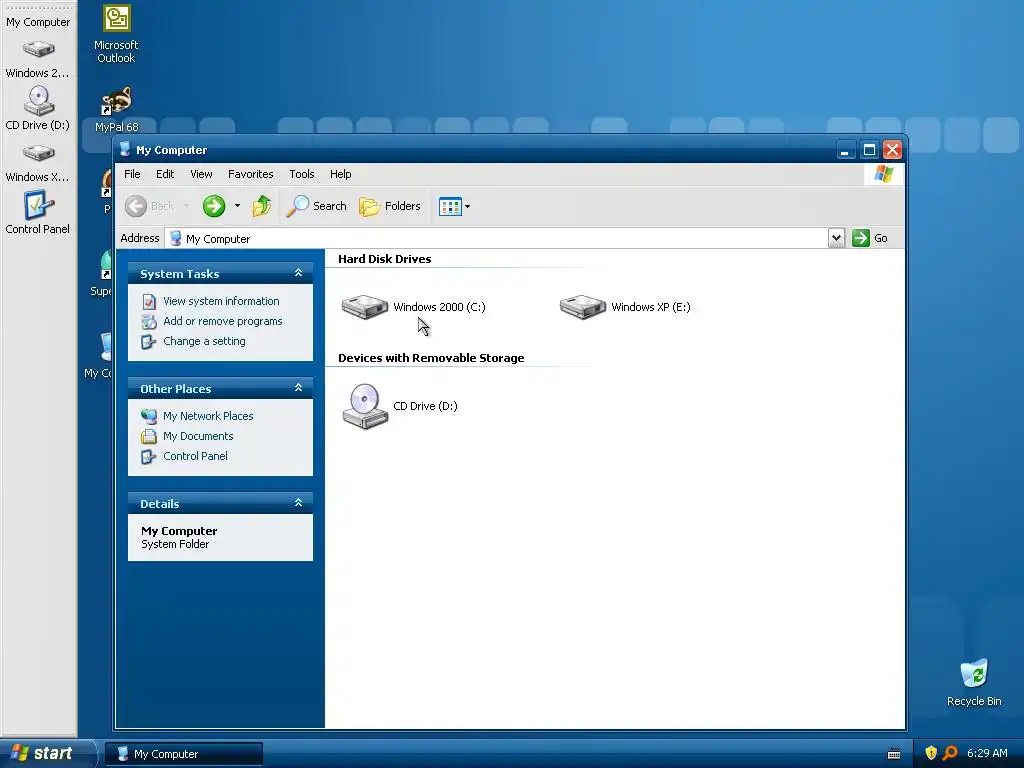The image size is (1024, 768).
Task: Maximize the My Computer window
Action: pyautogui.click(x=869, y=150)
